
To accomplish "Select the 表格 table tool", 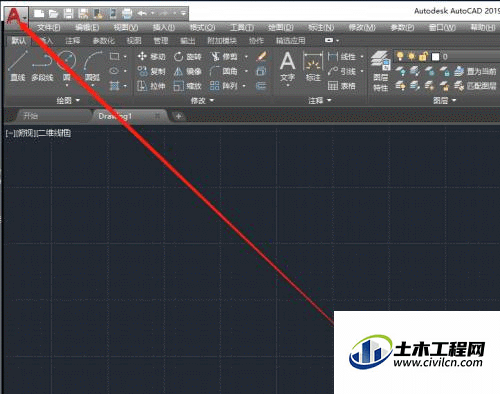I will (x=342, y=86).
